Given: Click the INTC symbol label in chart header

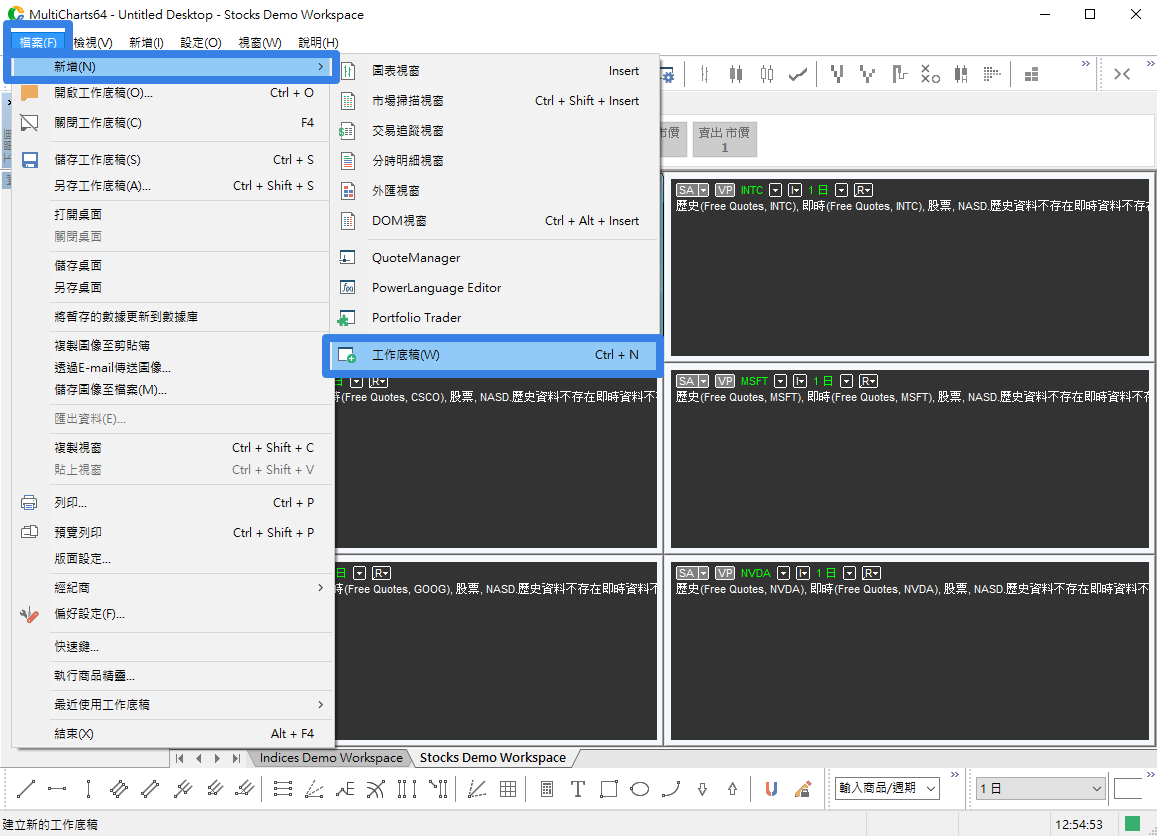Looking at the screenshot, I should pos(752,190).
